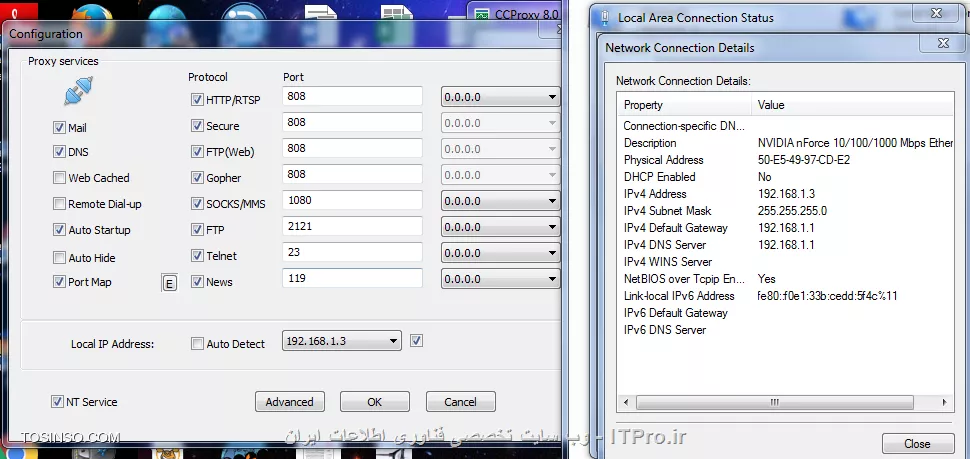Enable Auto Detect for local IP address
The image size is (970, 459).
(197, 344)
